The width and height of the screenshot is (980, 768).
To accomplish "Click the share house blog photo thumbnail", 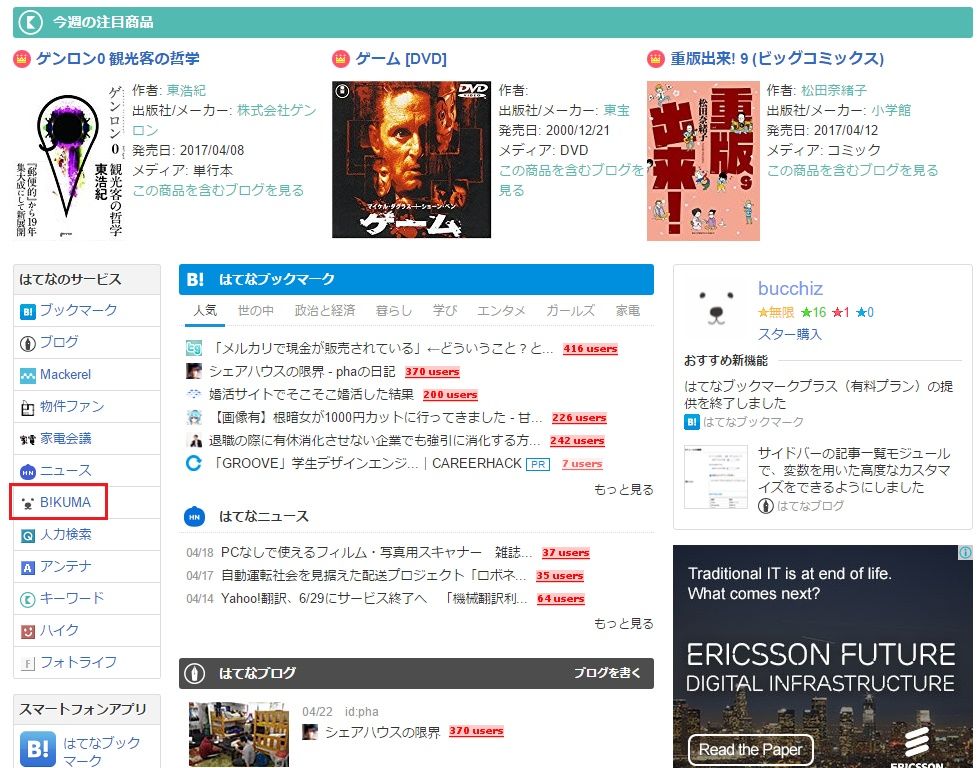I will pyautogui.click(x=239, y=735).
